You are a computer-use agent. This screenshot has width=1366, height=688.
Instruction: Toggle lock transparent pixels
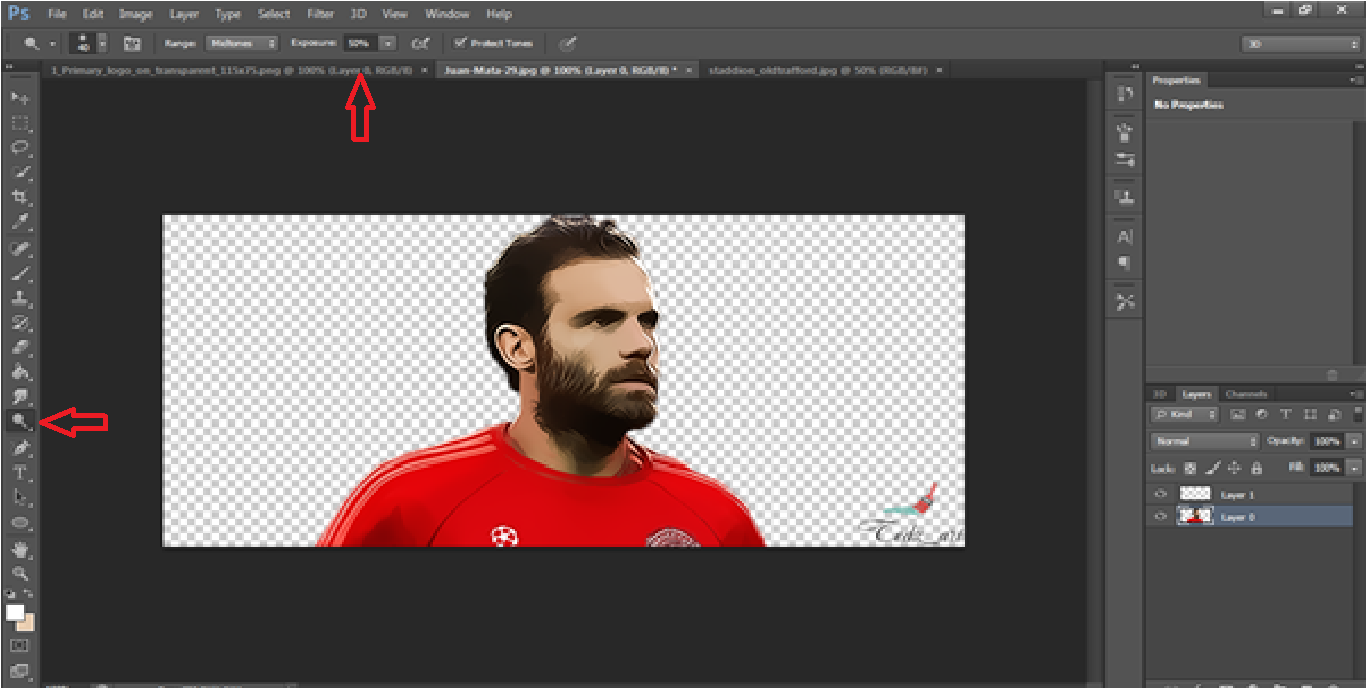1190,467
